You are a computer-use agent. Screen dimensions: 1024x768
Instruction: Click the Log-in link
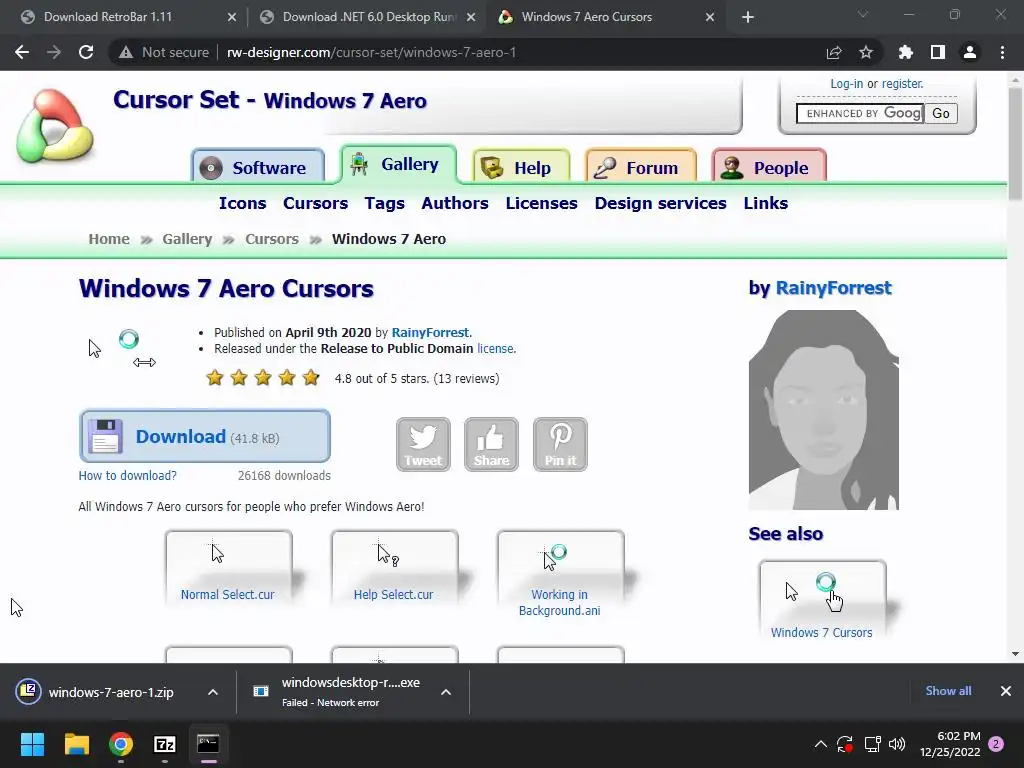pyautogui.click(x=846, y=84)
